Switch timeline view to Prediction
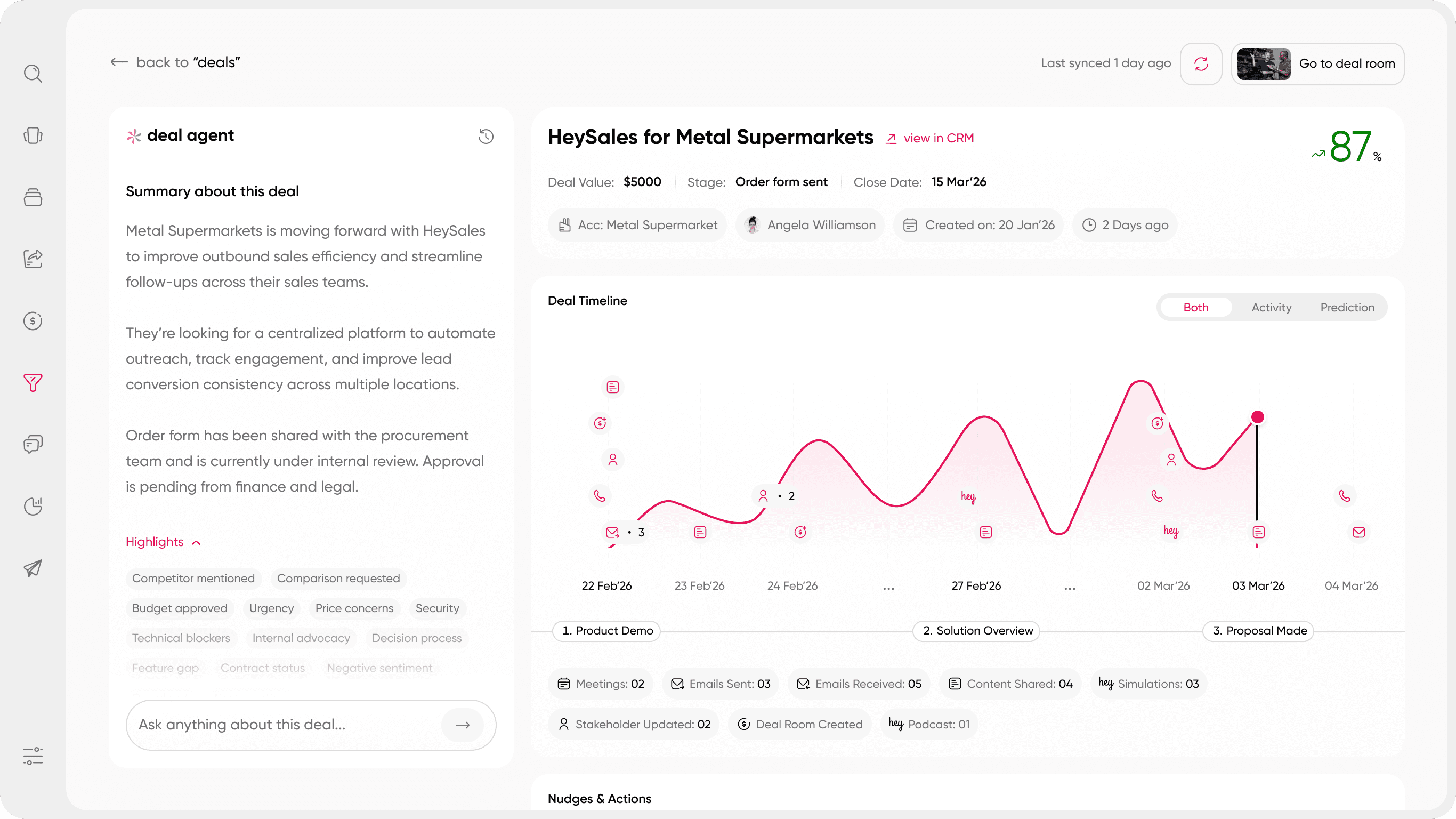Viewport: 1456px width, 819px height. [x=1347, y=307]
